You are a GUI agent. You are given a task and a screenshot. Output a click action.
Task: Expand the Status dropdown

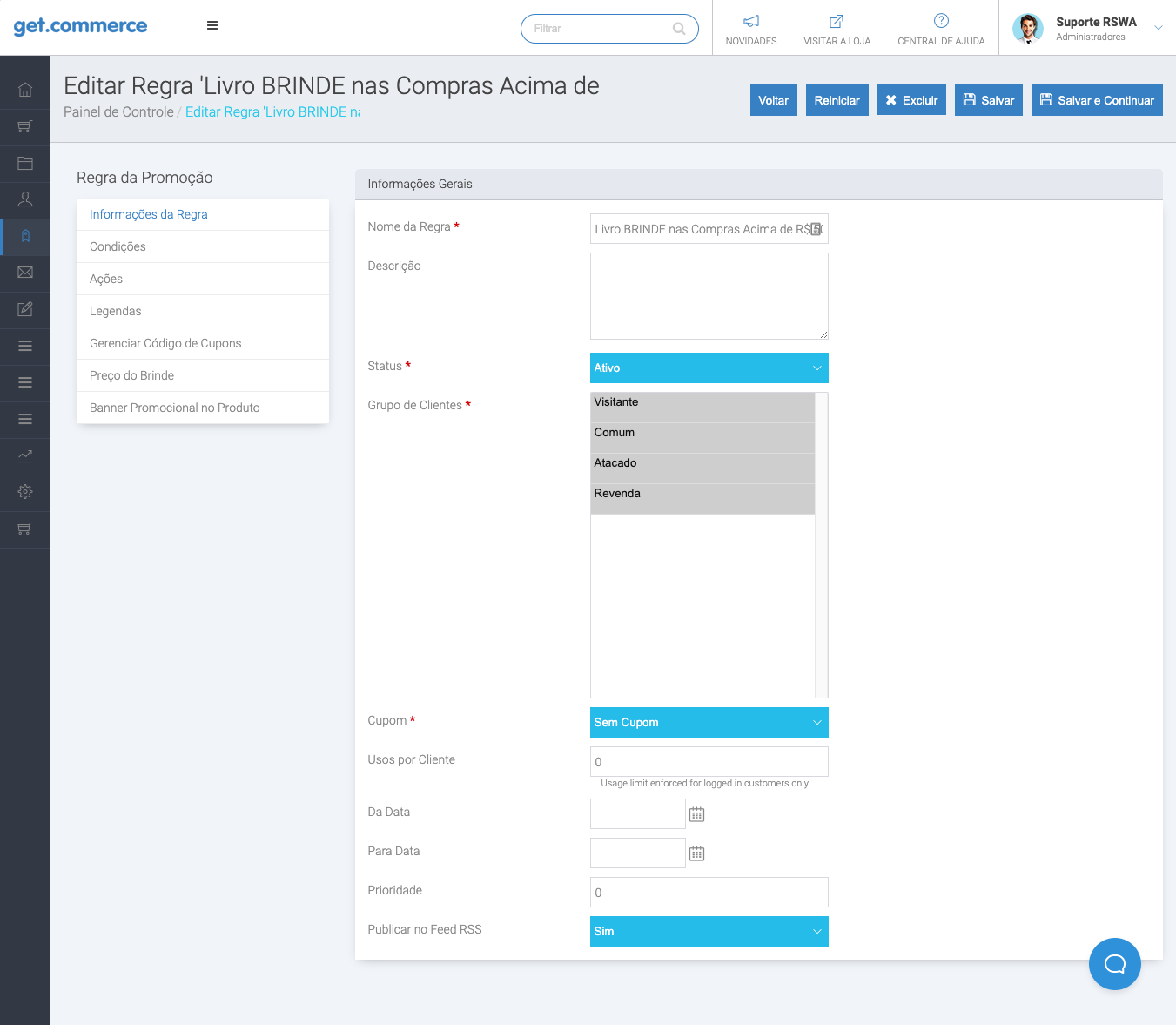pyautogui.click(x=709, y=368)
